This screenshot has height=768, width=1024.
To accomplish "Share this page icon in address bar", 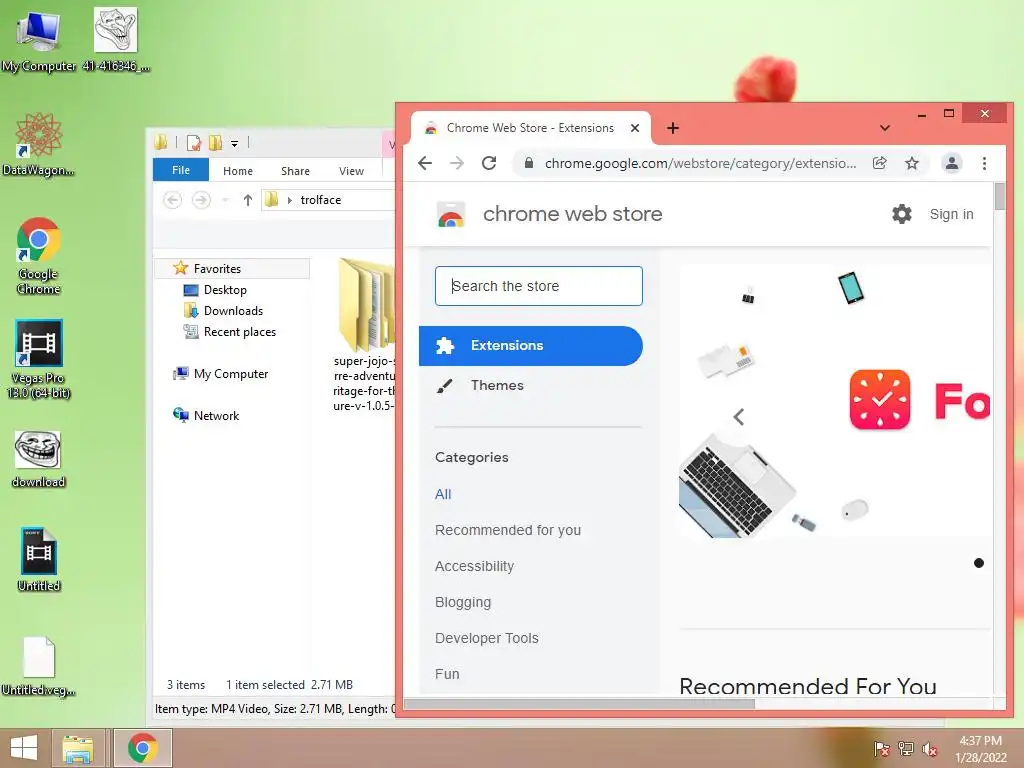I will 880,163.
